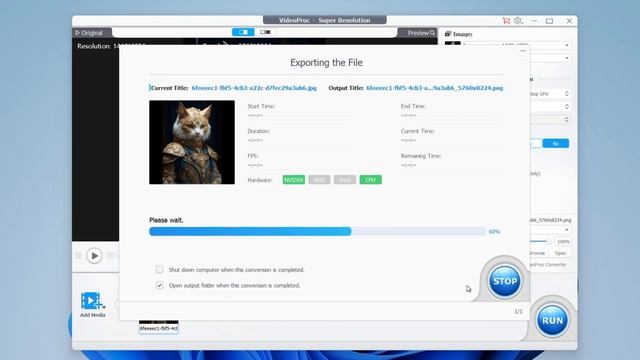Switch to the Original tab
The image size is (640, 360).
(x=89, y=33)
